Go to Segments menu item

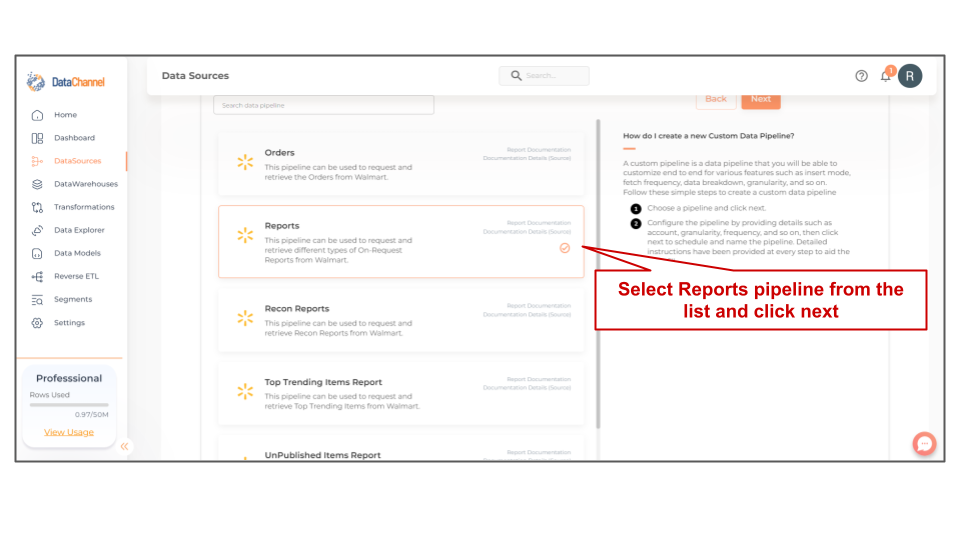tap(73, 299)
